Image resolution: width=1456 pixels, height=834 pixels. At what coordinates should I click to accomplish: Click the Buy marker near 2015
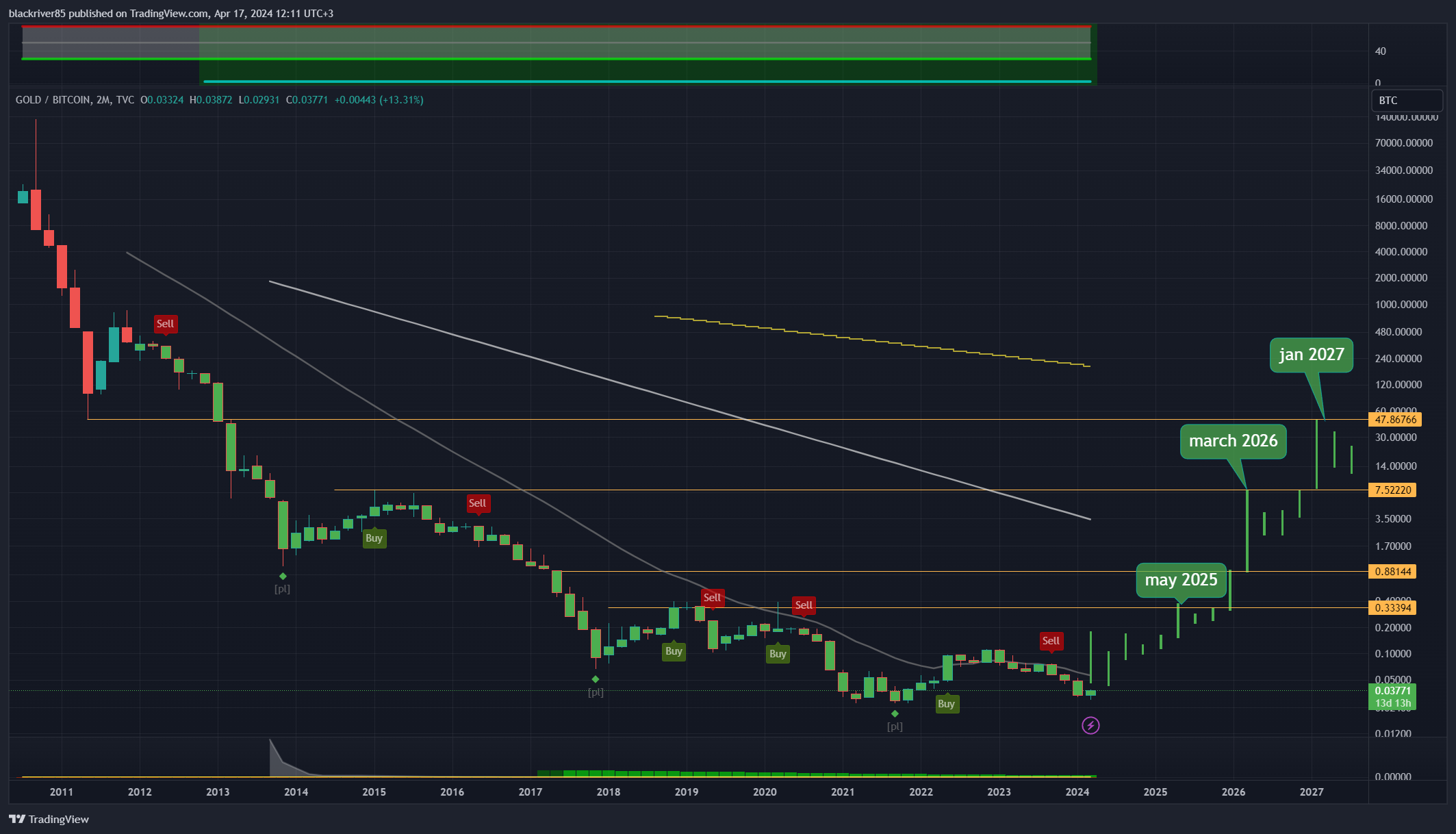point(374,538)
